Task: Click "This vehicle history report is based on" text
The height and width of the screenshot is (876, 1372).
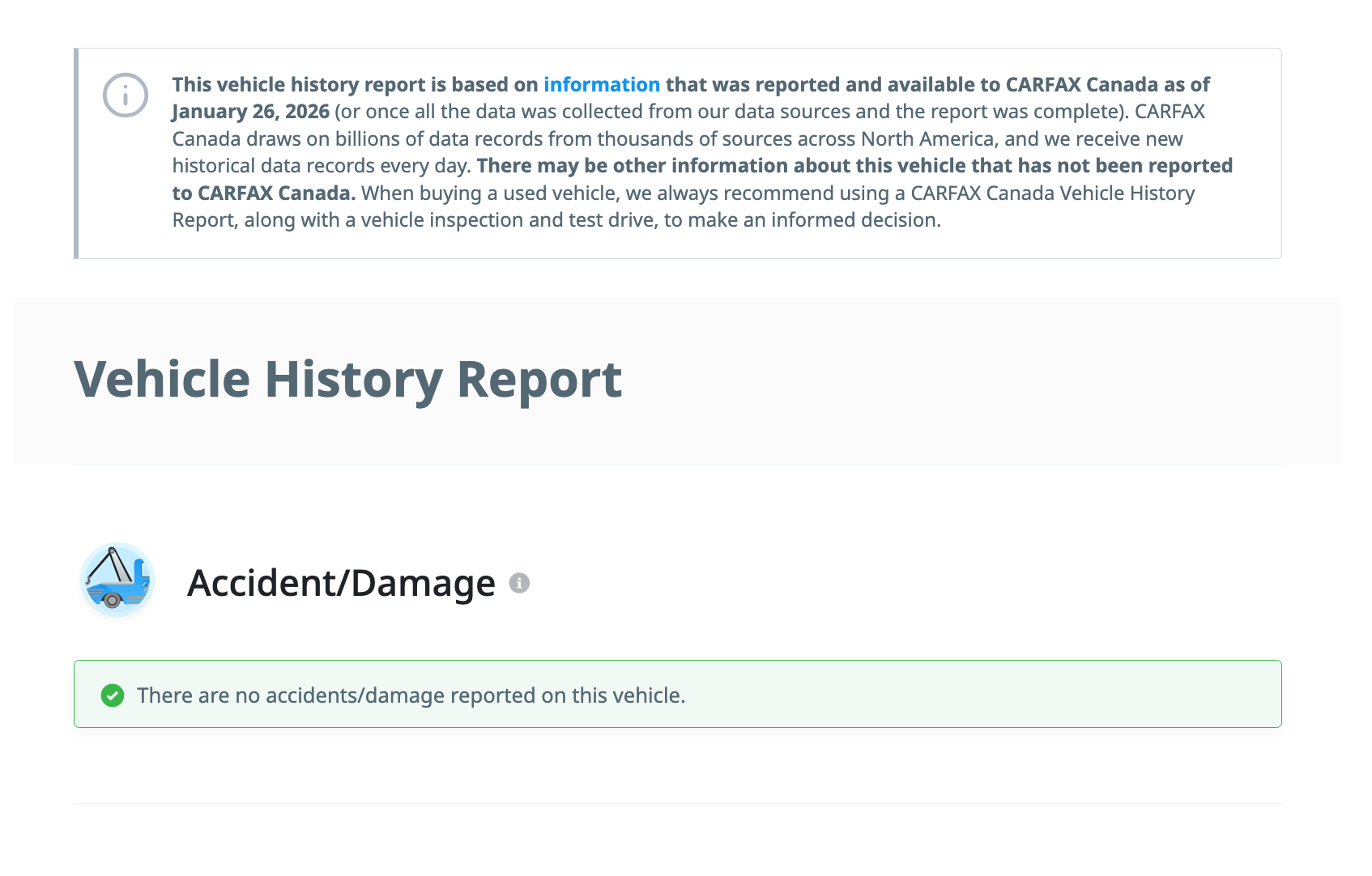Action: pyautogui.click(x=355, y=85)
